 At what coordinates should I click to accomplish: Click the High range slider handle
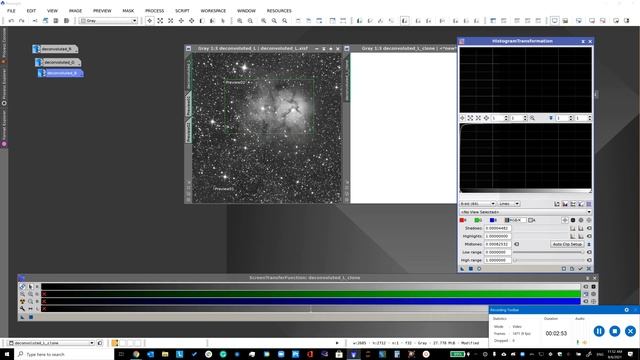[515, 260]
